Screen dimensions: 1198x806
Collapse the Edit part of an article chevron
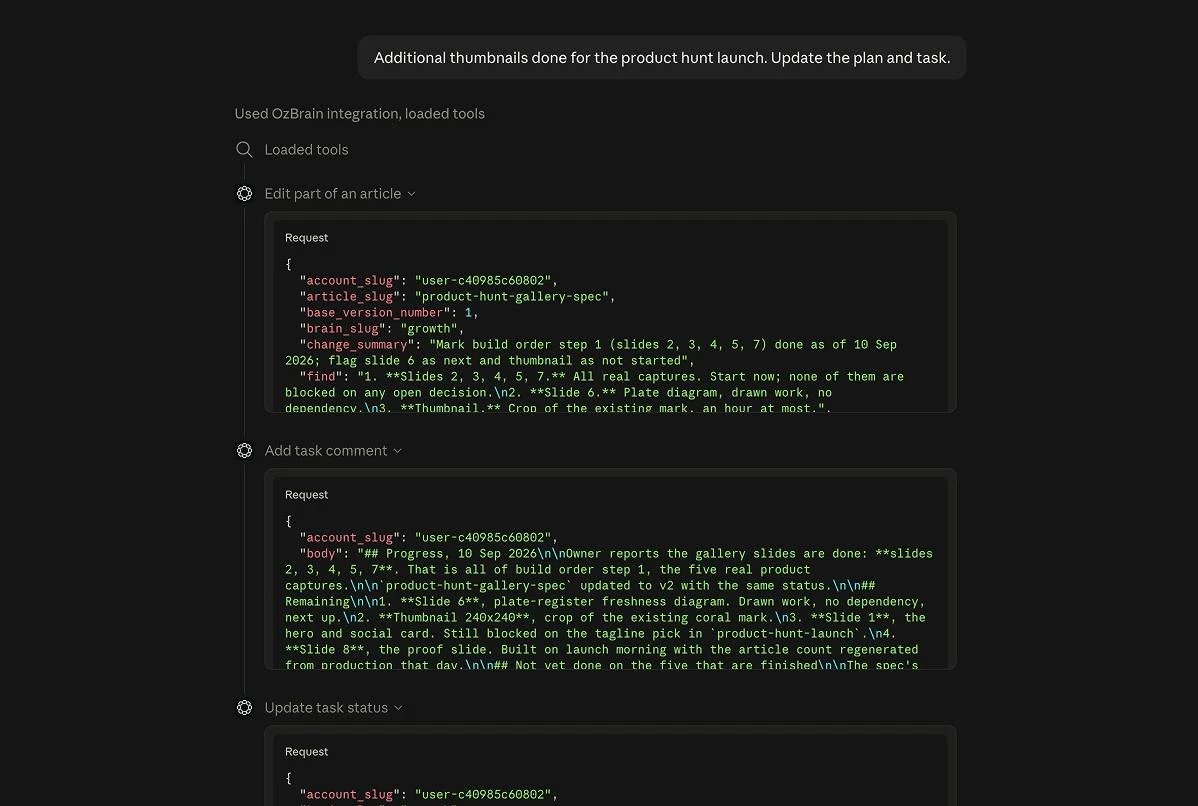coord(412,194)
